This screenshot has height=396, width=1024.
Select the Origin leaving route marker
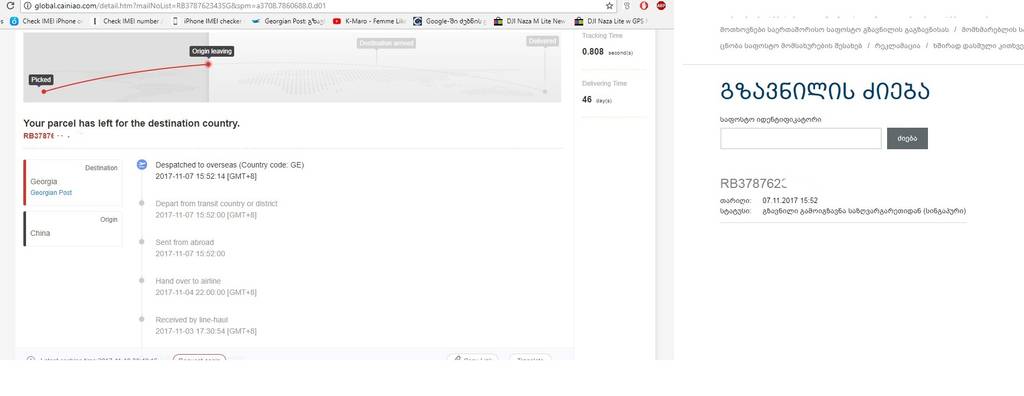click(212, 51)
